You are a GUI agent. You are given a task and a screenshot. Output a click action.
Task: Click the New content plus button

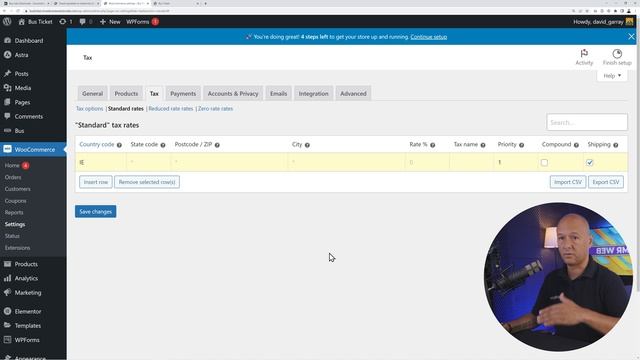[110, 22]
